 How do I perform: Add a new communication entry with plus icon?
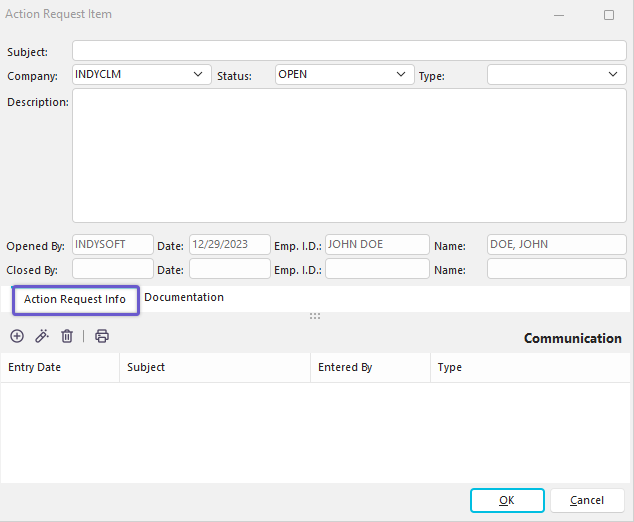pos(17,337)
